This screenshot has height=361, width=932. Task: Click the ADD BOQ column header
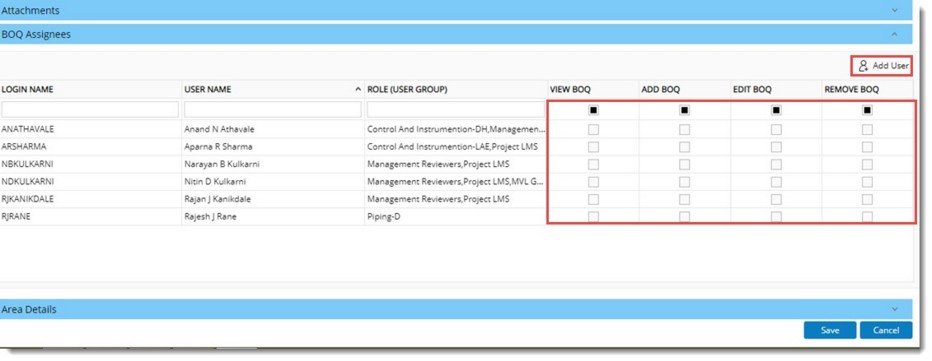[660, 89]
